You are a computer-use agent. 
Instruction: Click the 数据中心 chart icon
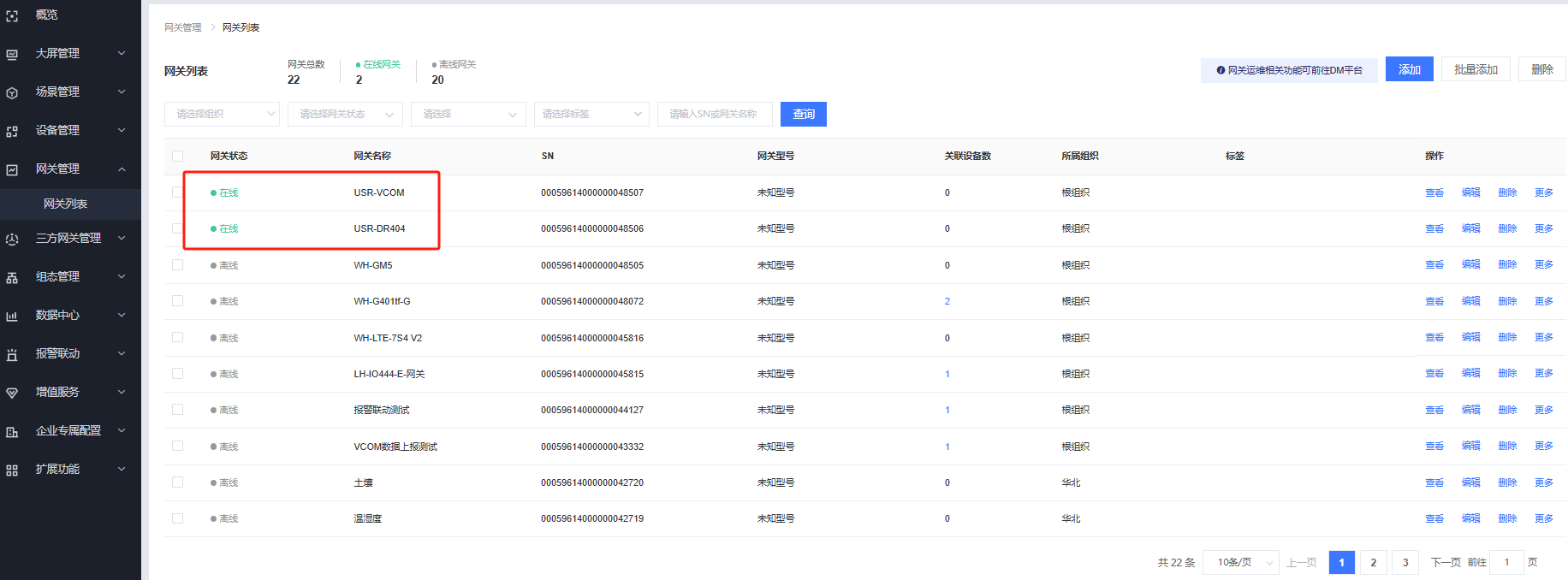pyautogui.click(x=12, y=316)
